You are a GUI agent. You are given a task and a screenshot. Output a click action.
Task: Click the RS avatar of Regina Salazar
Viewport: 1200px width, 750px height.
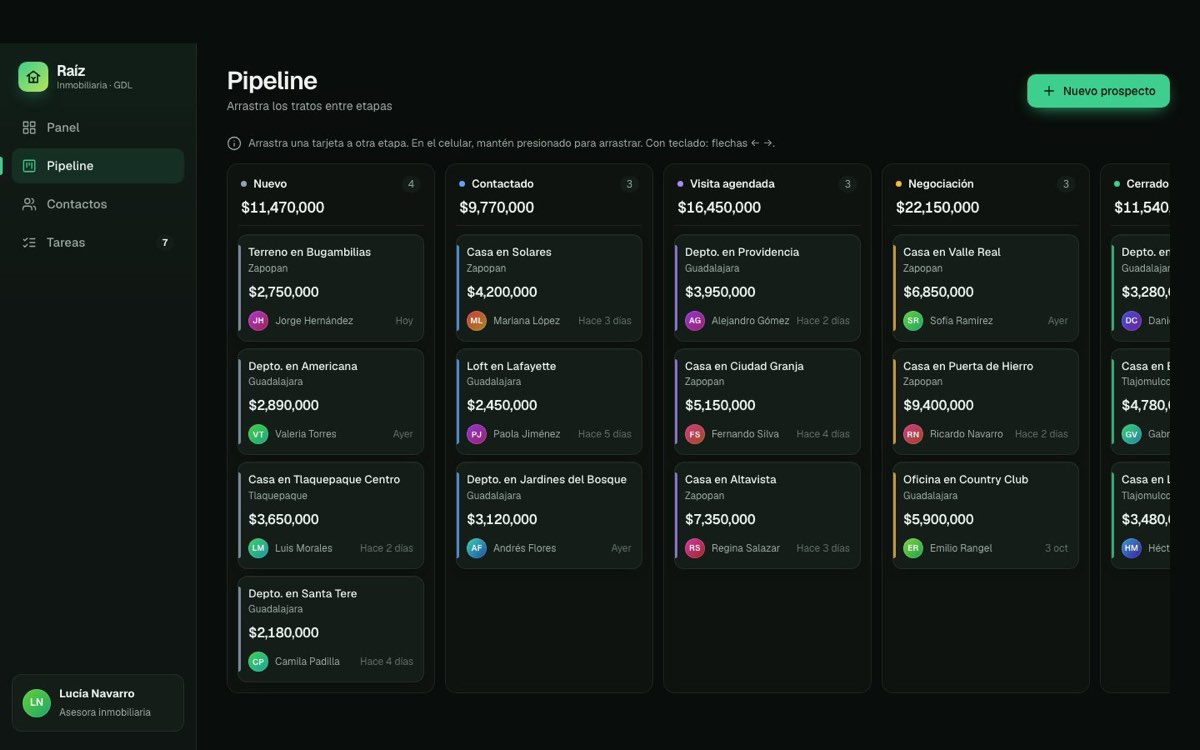coord(695,548)
